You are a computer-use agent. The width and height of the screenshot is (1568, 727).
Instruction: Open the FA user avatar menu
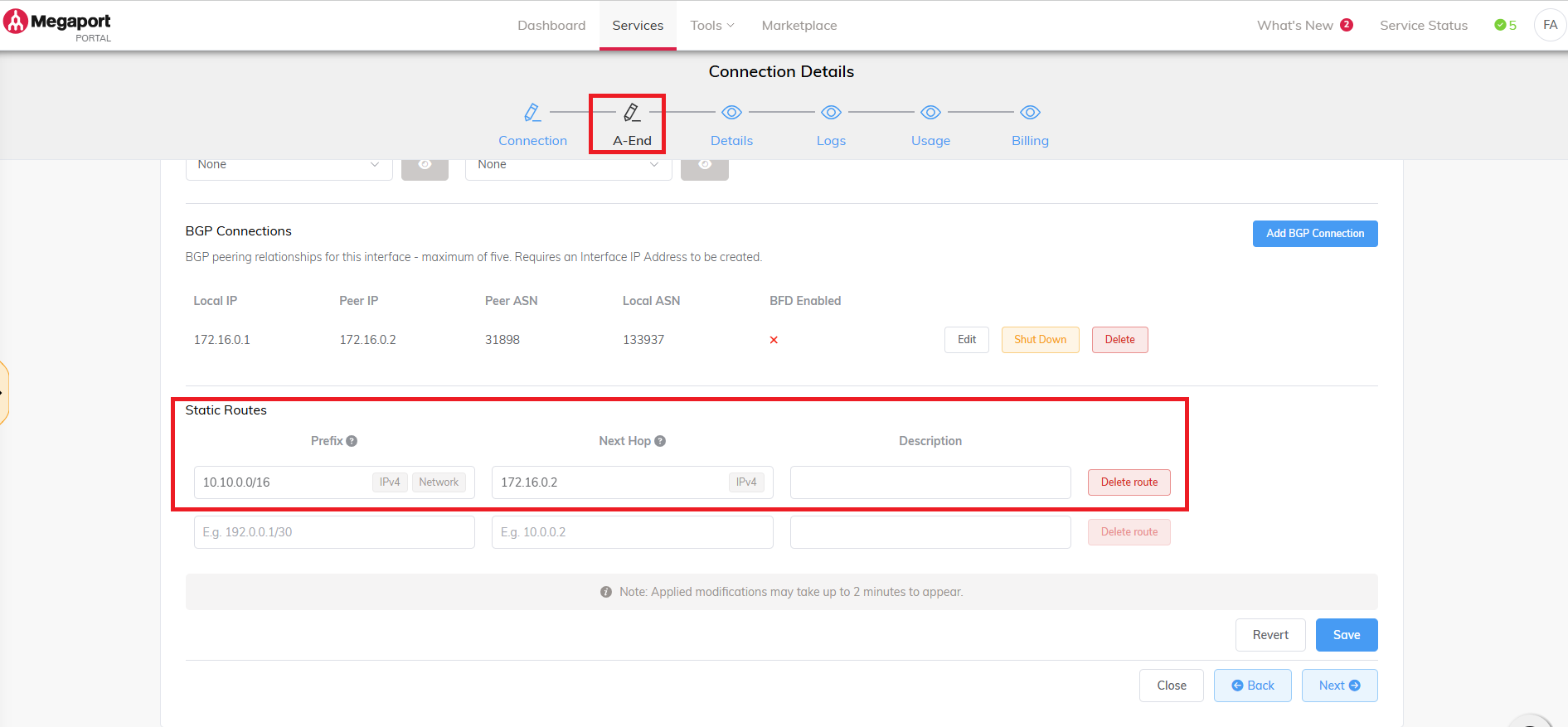point(1551,25)
